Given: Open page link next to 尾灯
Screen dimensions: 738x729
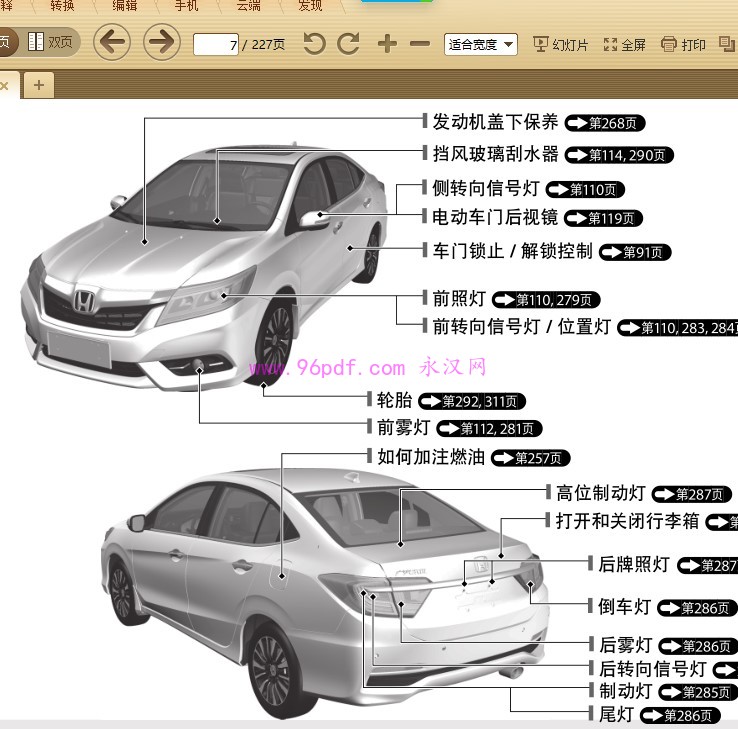Looking at the screenshot, I should click(681, 716).
